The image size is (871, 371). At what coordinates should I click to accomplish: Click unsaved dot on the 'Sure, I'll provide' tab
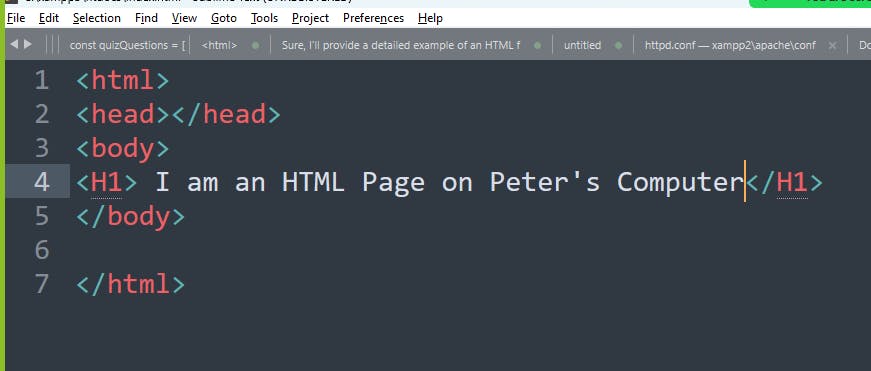pos(537,46)
